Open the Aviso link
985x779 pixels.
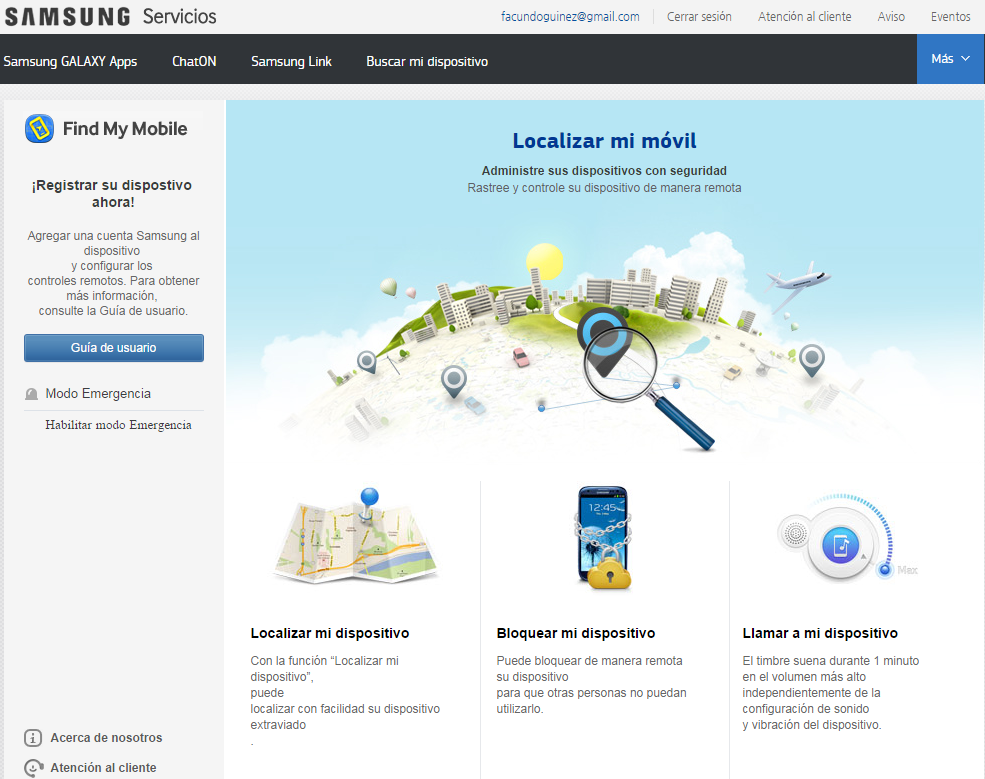[x=891, y=17]
